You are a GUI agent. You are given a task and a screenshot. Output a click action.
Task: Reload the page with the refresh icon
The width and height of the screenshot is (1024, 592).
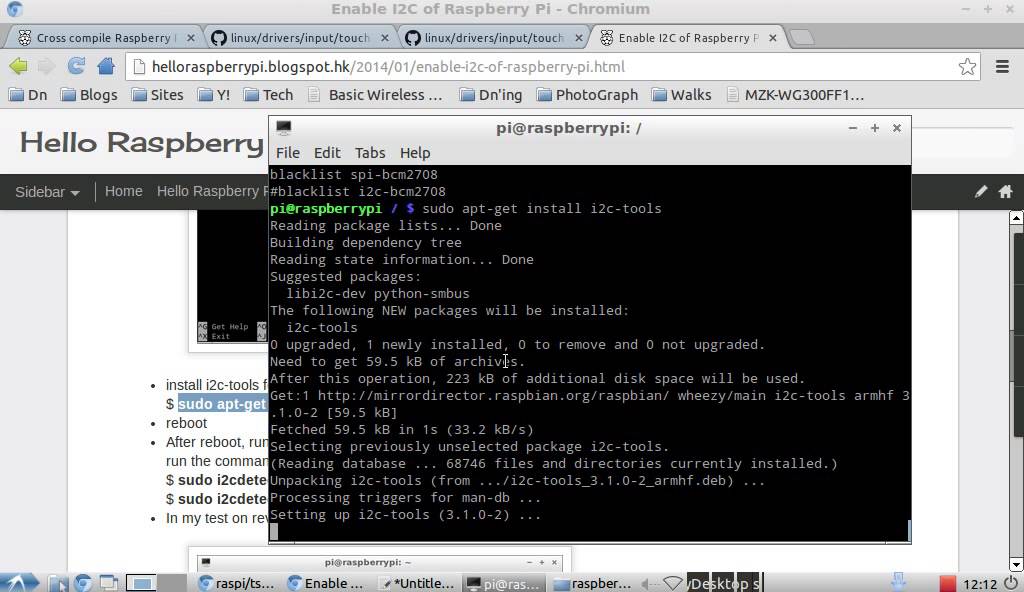[x=76, y=66]
